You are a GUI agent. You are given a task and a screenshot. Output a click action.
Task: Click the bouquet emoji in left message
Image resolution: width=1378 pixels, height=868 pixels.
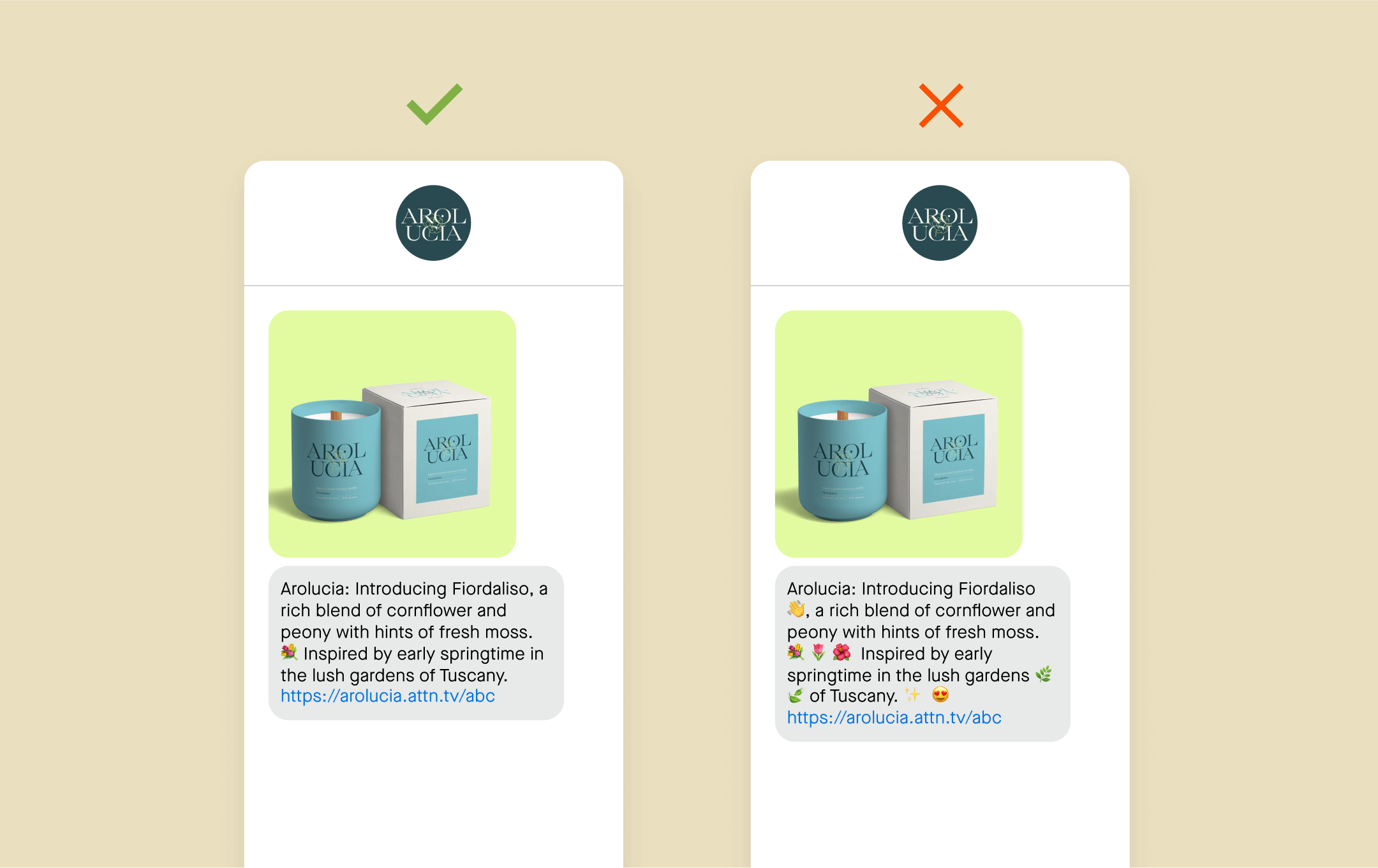(289, 652)
